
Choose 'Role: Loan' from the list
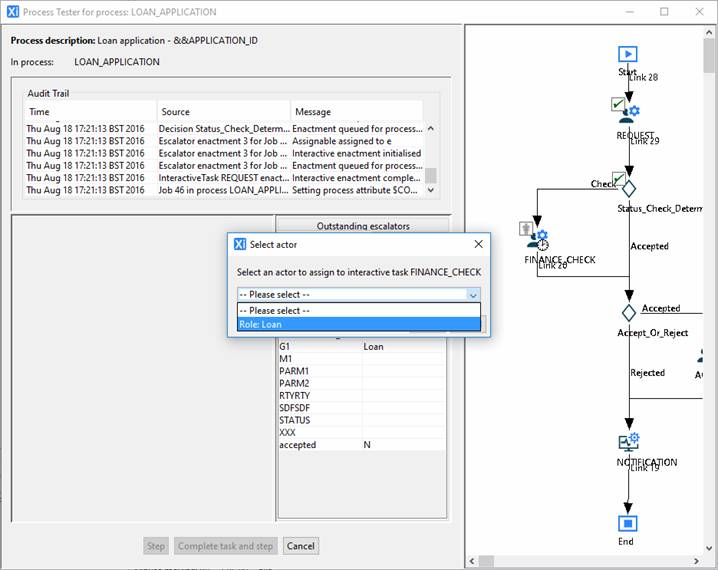358,323
